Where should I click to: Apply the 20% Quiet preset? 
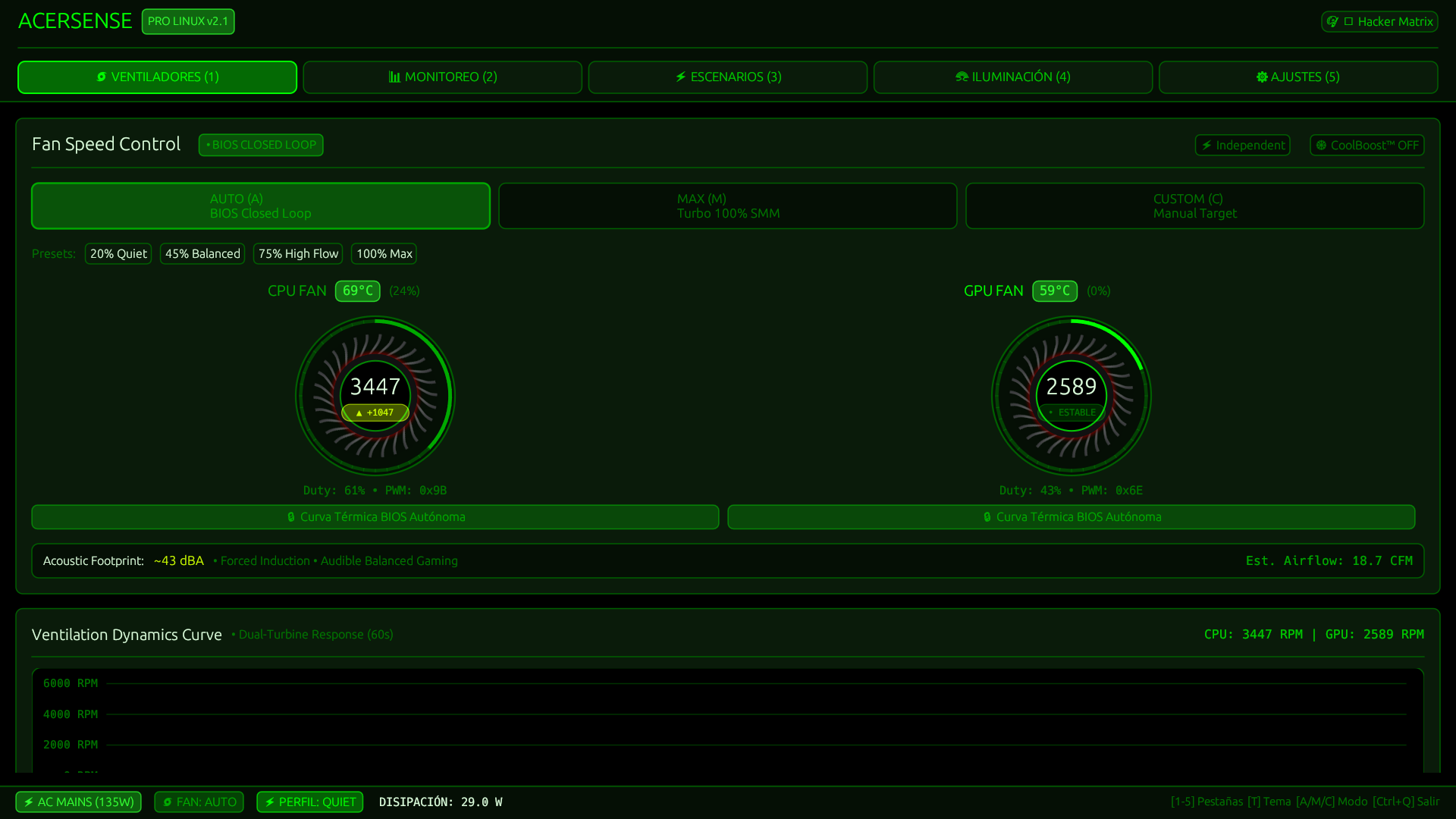pos(118,253)
